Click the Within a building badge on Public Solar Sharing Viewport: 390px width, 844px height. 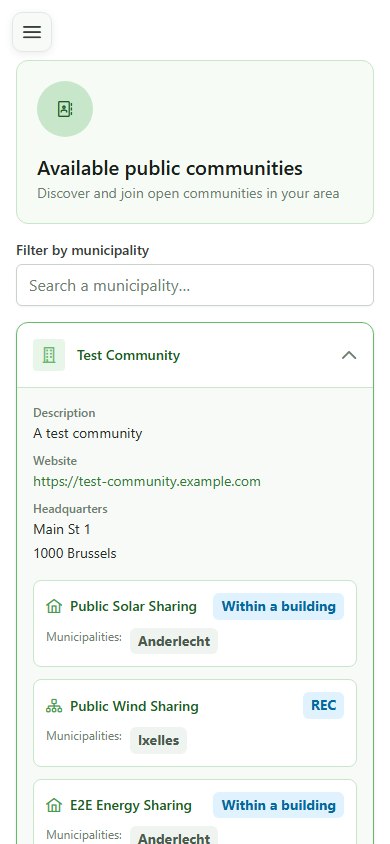point(279,607)
